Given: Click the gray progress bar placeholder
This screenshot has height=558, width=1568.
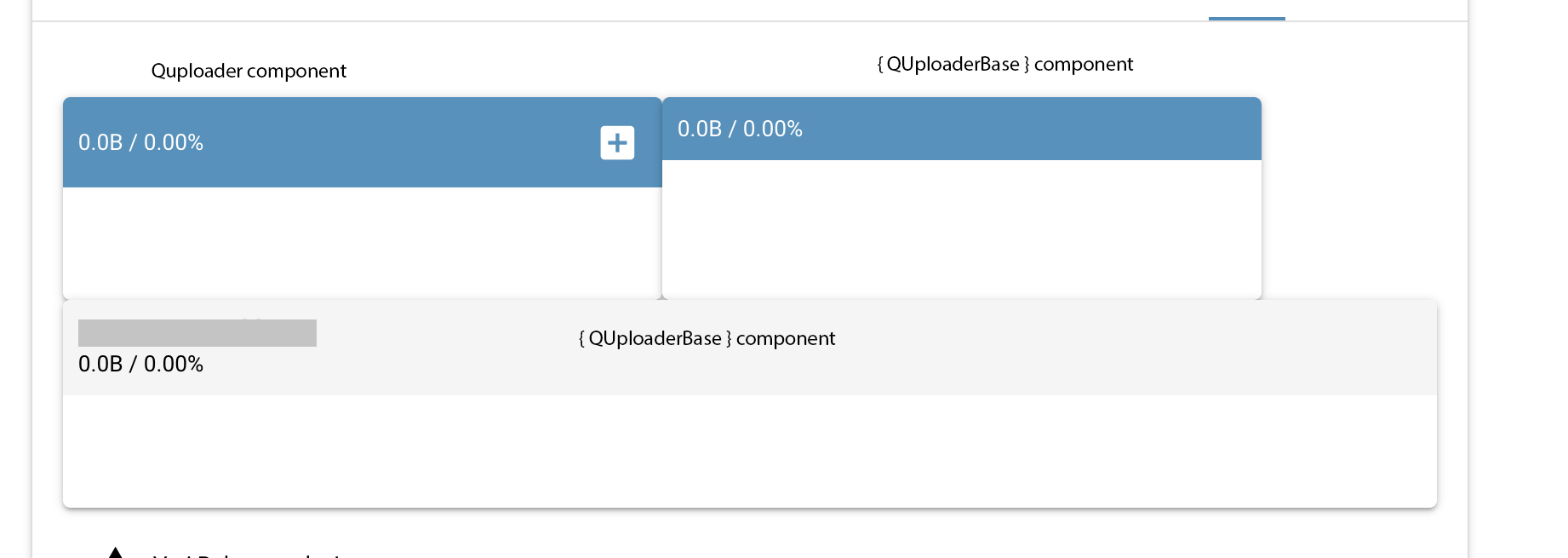Looking at the screenshot, I should click(x=197, y=332).
